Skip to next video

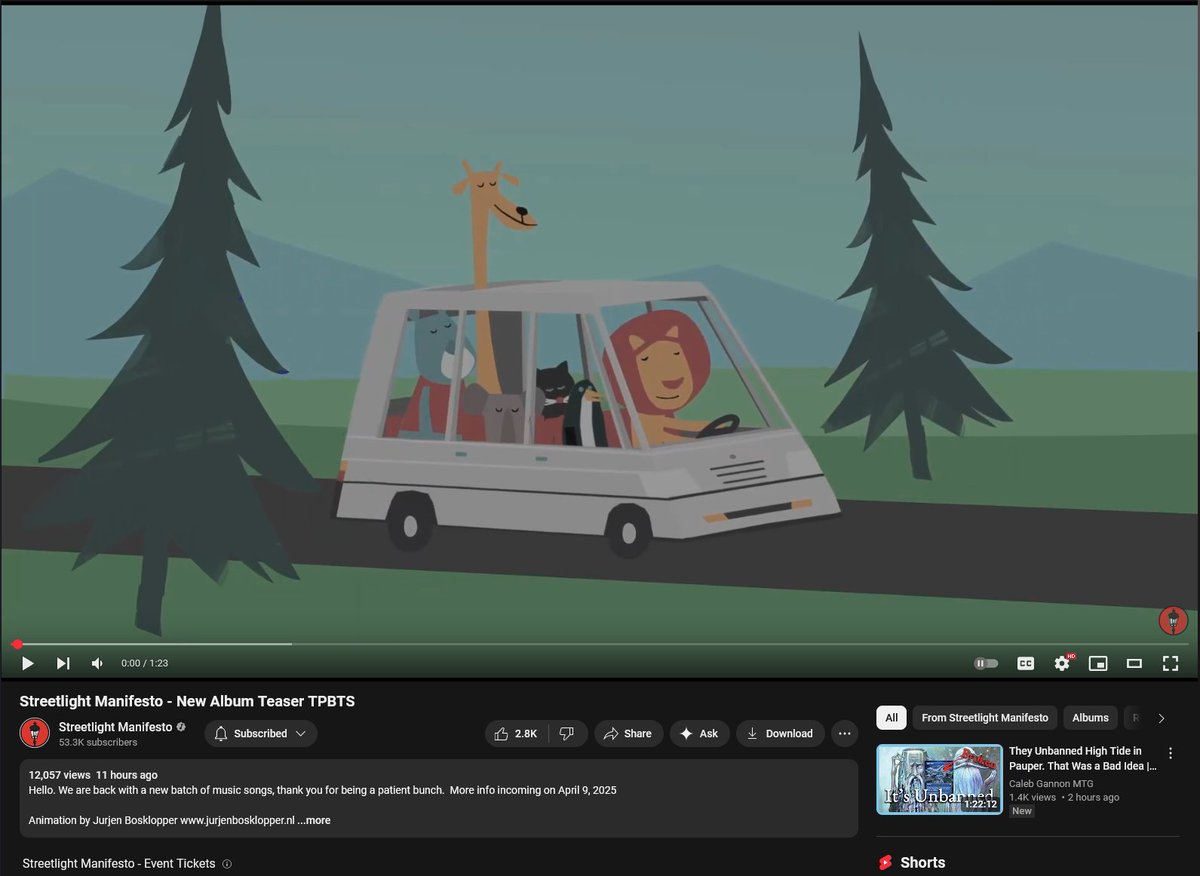(x=63, y=663)
